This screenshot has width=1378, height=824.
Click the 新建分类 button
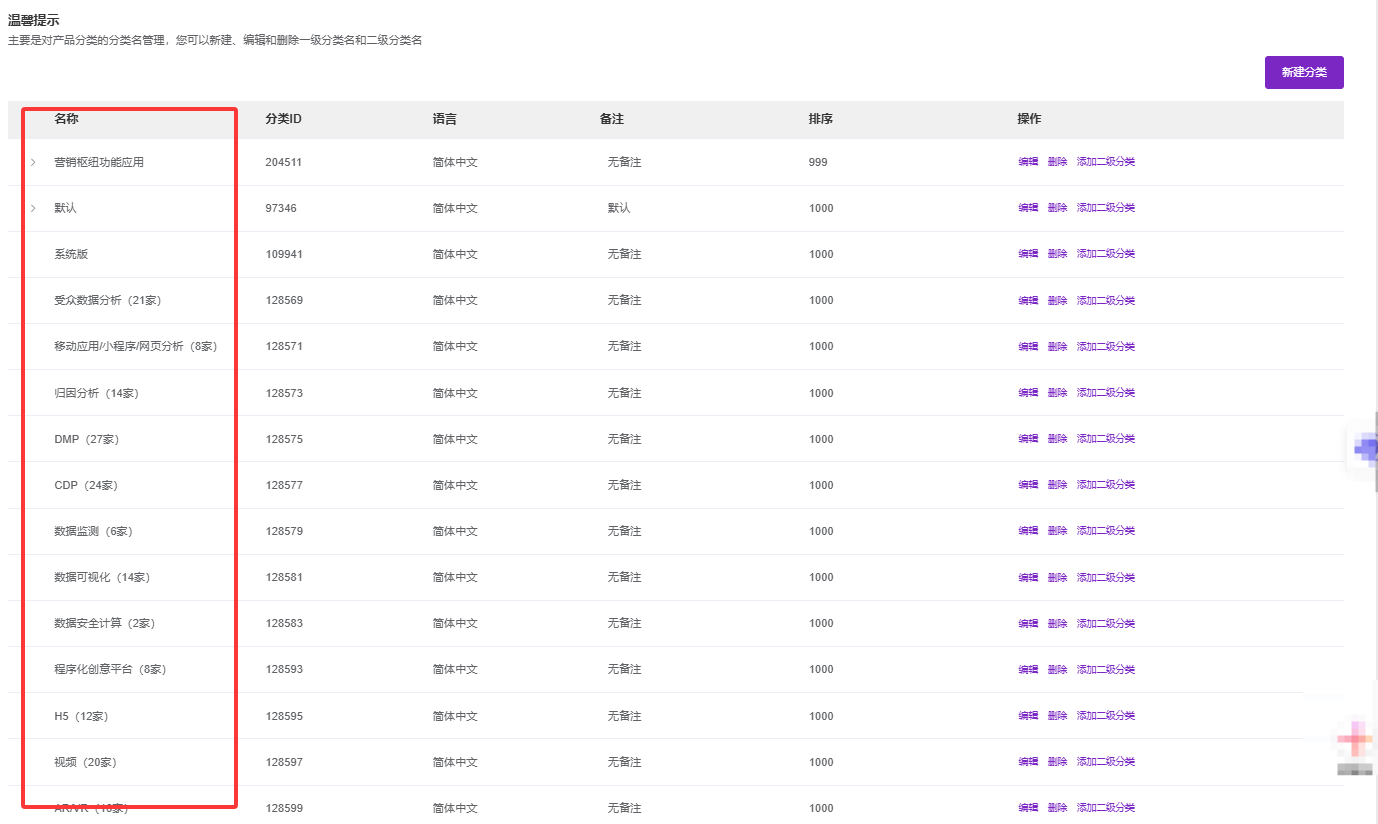[1303, 72]
